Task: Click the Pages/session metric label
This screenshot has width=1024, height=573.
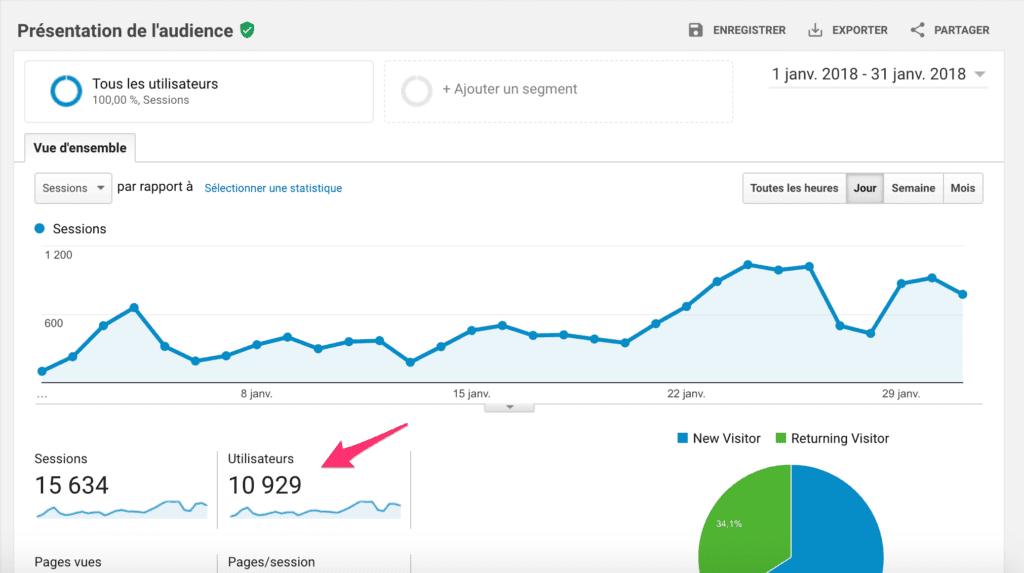Action: (271, 562)
